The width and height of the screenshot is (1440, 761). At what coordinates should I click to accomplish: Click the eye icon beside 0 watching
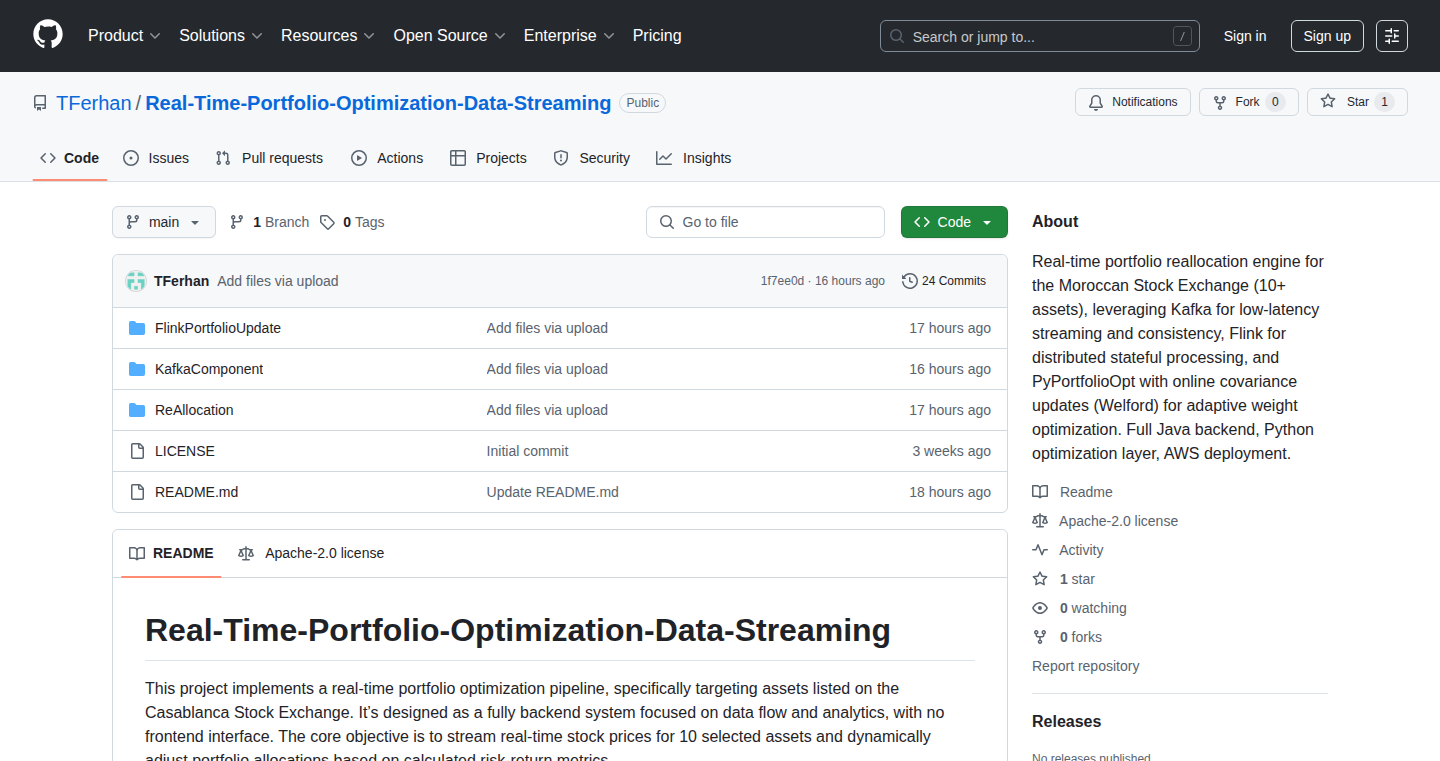tap(1040, 608)
